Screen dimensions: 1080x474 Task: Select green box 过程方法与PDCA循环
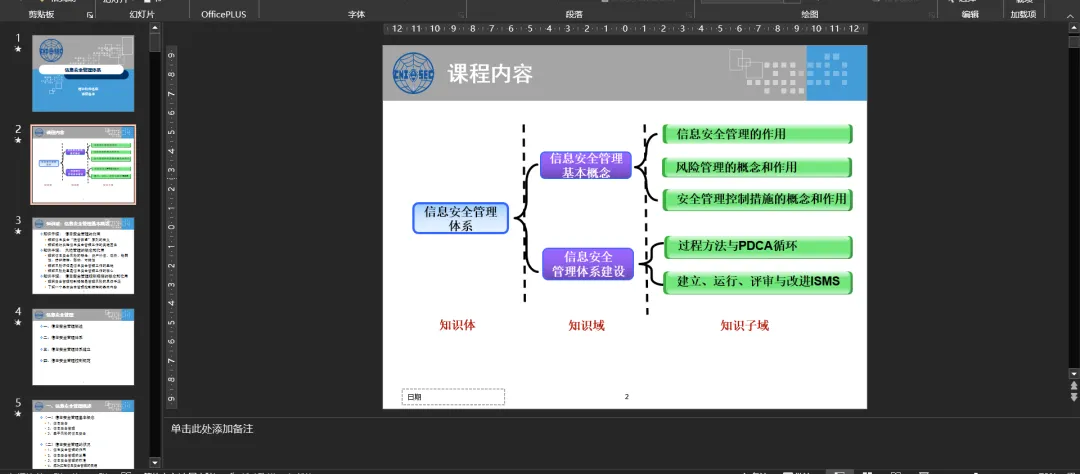tap(758, 247)
